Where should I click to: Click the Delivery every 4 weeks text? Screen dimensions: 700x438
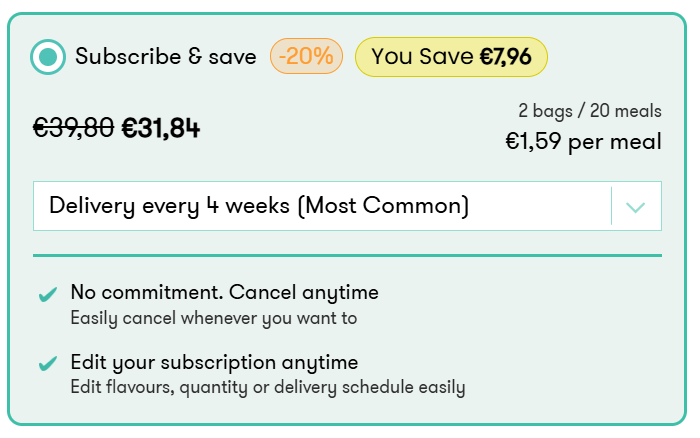(x=168, y=206)
